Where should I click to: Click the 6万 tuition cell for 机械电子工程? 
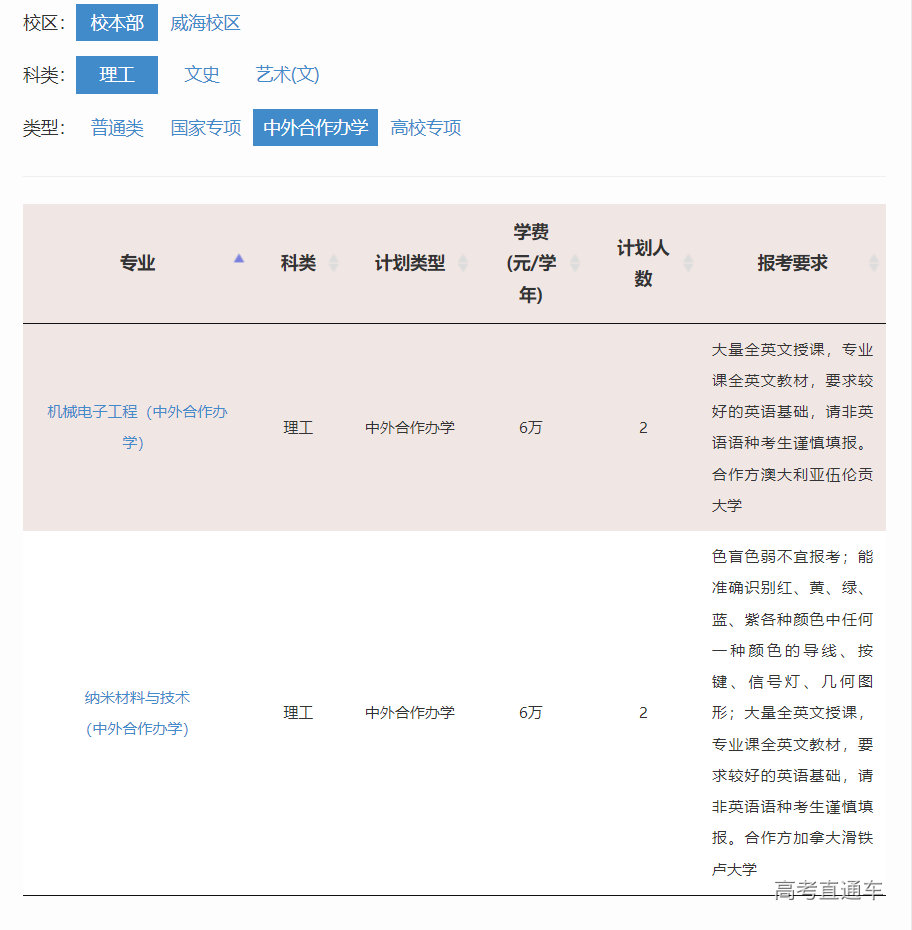(x=530, y=427)
